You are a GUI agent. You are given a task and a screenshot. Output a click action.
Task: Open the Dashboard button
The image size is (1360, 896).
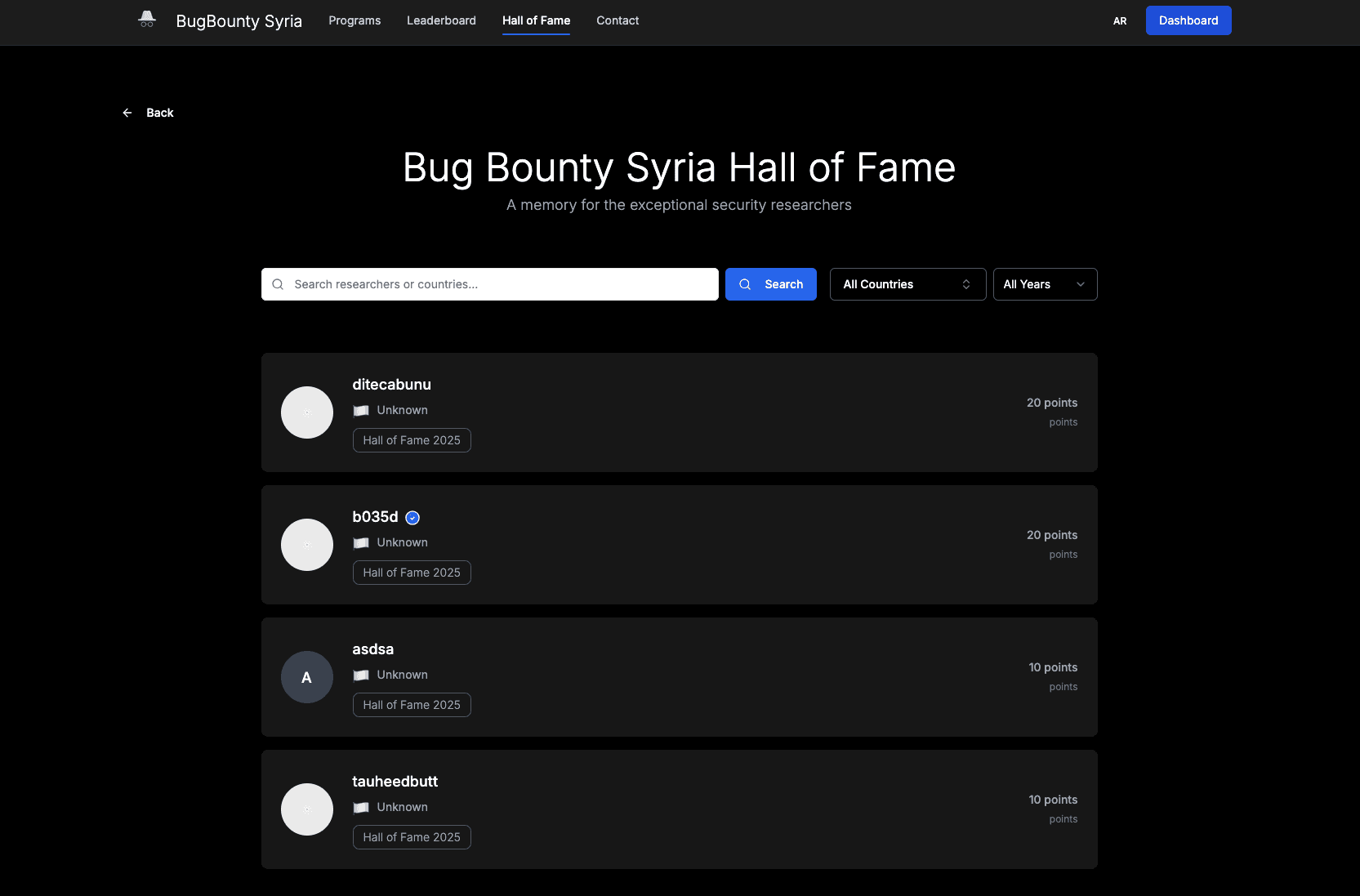(1188, 20)
